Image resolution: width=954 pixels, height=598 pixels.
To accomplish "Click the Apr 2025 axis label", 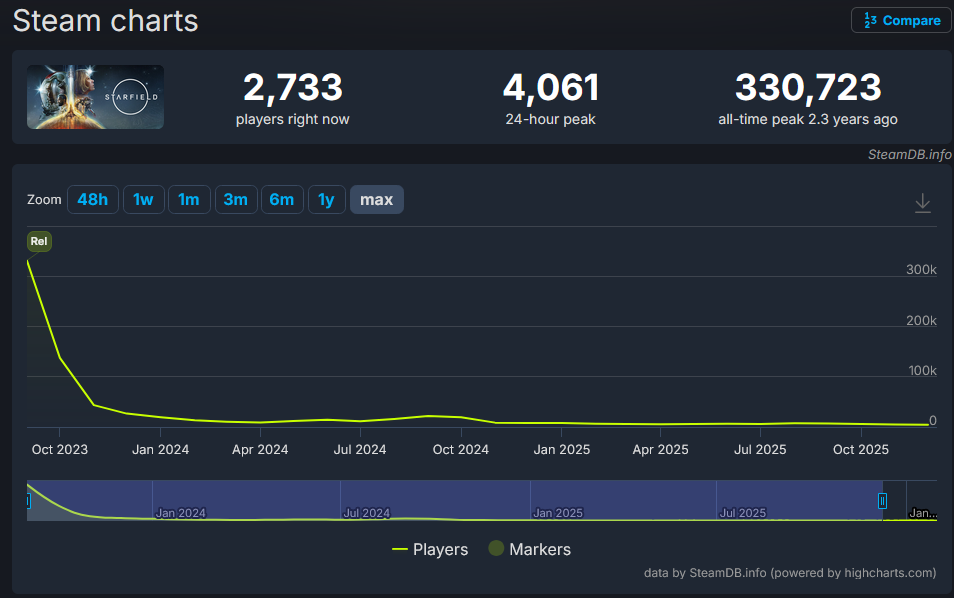I will click(661, 450).
